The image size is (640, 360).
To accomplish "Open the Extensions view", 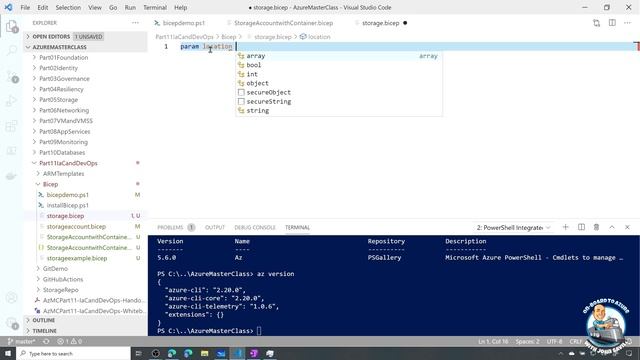I will pyautogui.click(x=12, y=126).
